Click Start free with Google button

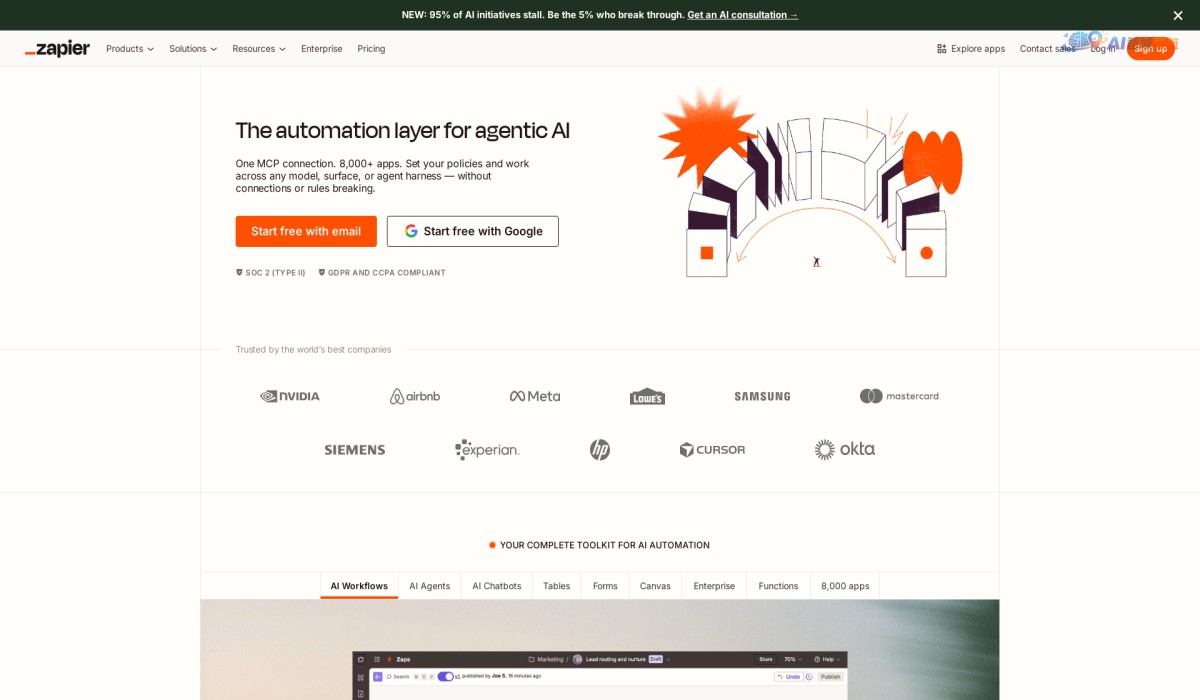click(x=472, y=231)
